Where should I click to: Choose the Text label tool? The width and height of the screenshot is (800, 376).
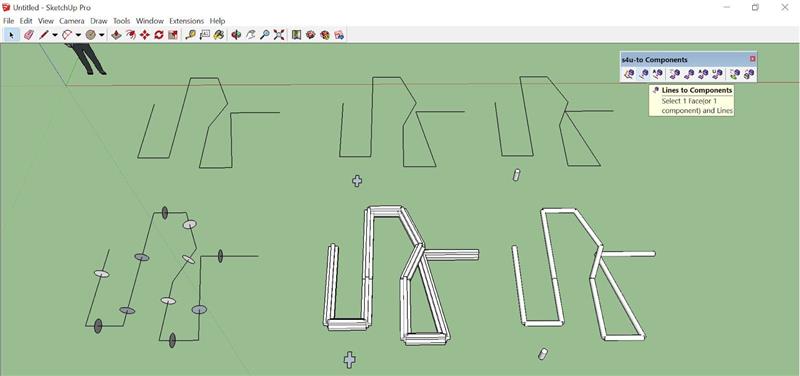(205, 35)
